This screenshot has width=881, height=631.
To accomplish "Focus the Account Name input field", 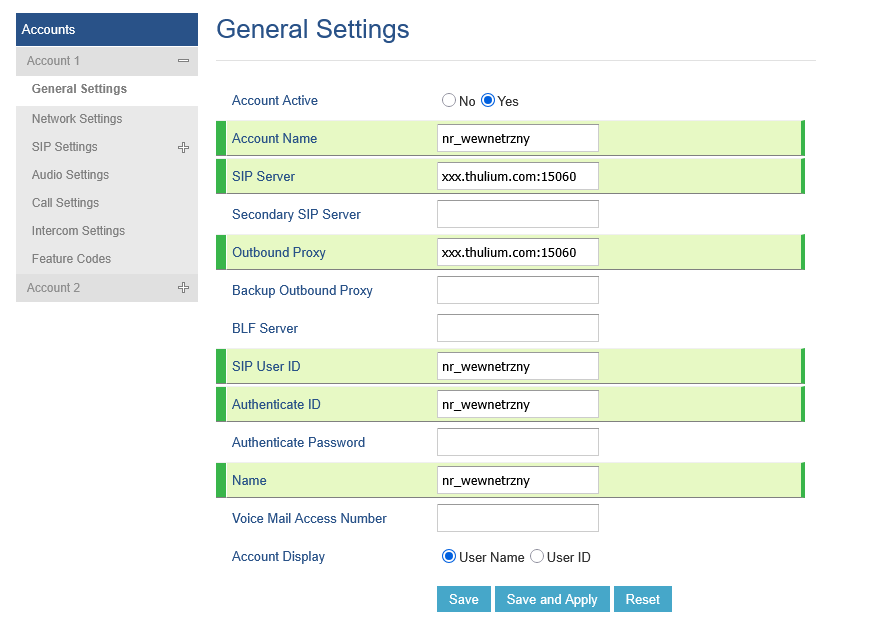I will point(517,139).
